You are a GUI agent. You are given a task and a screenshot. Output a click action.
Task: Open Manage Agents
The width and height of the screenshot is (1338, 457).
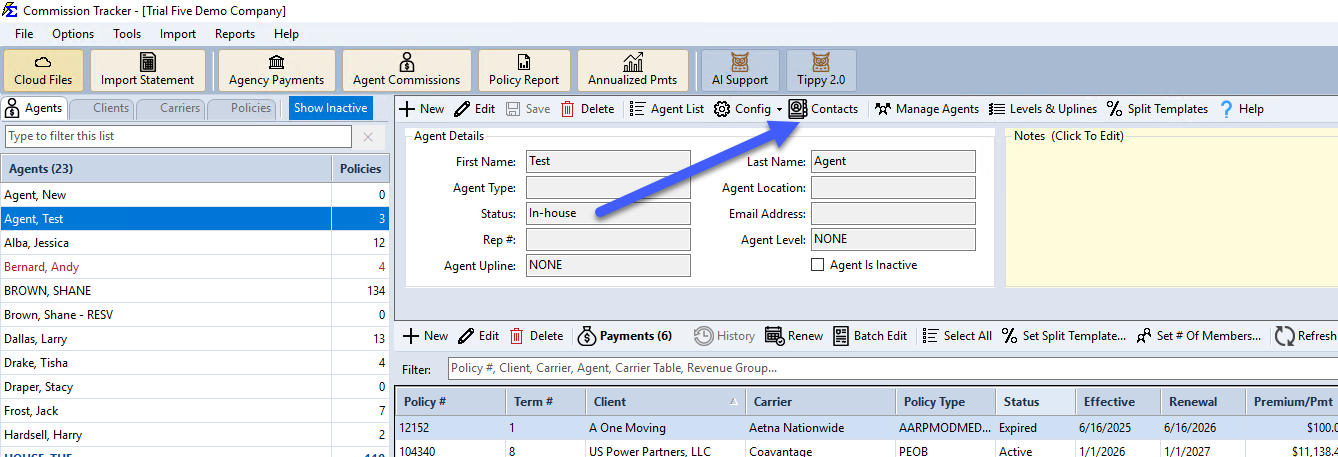tap(926, 109)
